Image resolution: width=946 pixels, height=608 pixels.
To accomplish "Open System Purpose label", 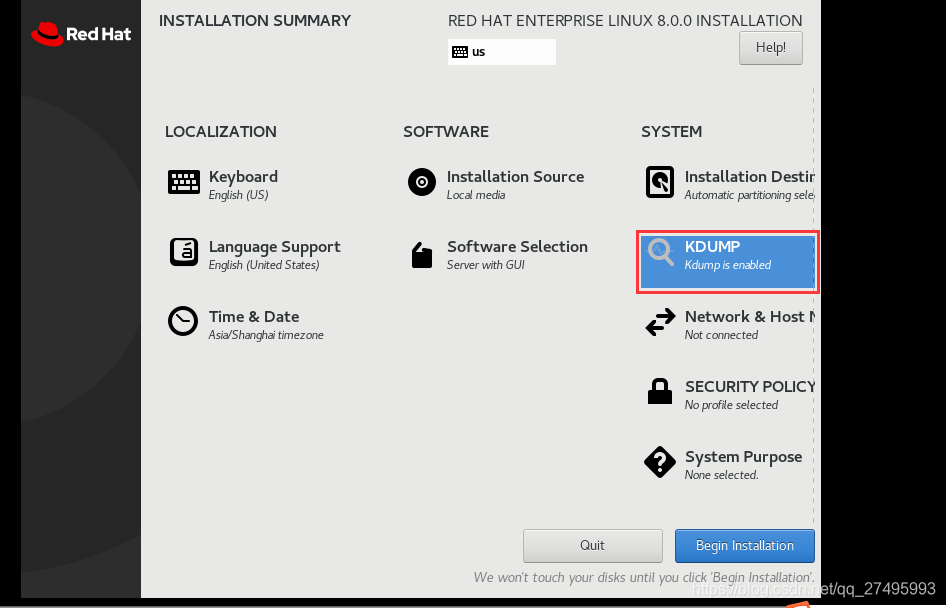I will pos(743,457).
